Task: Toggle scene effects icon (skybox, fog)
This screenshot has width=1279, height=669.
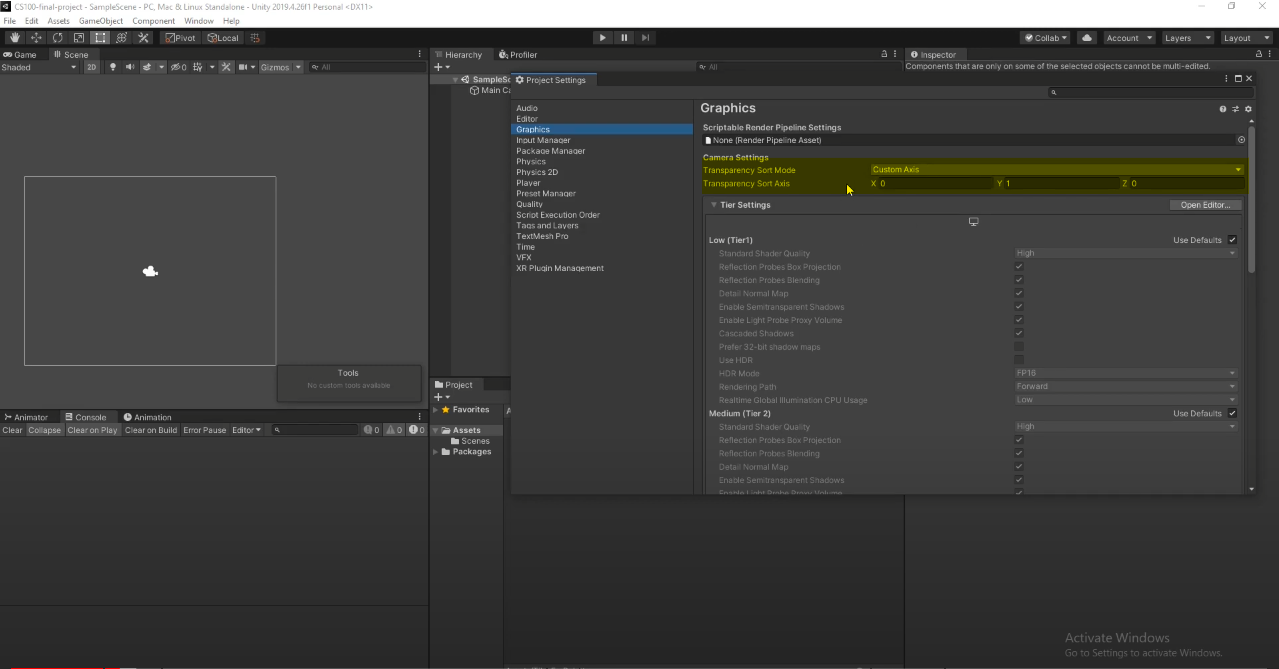Action: 147,67
